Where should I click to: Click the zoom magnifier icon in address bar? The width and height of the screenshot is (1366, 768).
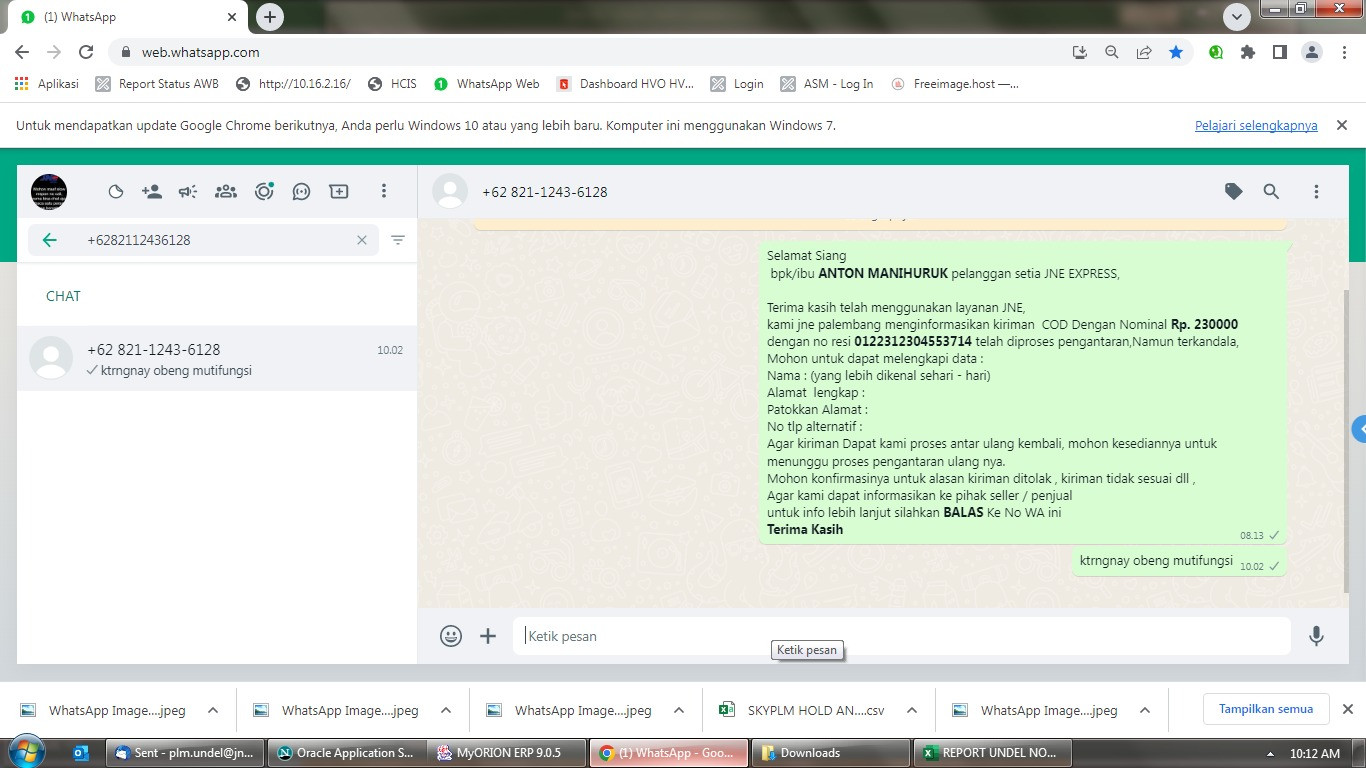pos(1112,52)
